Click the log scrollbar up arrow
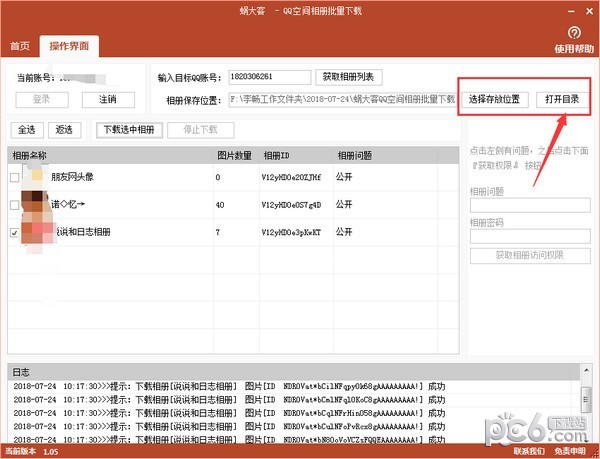 (x=586, y=370)
